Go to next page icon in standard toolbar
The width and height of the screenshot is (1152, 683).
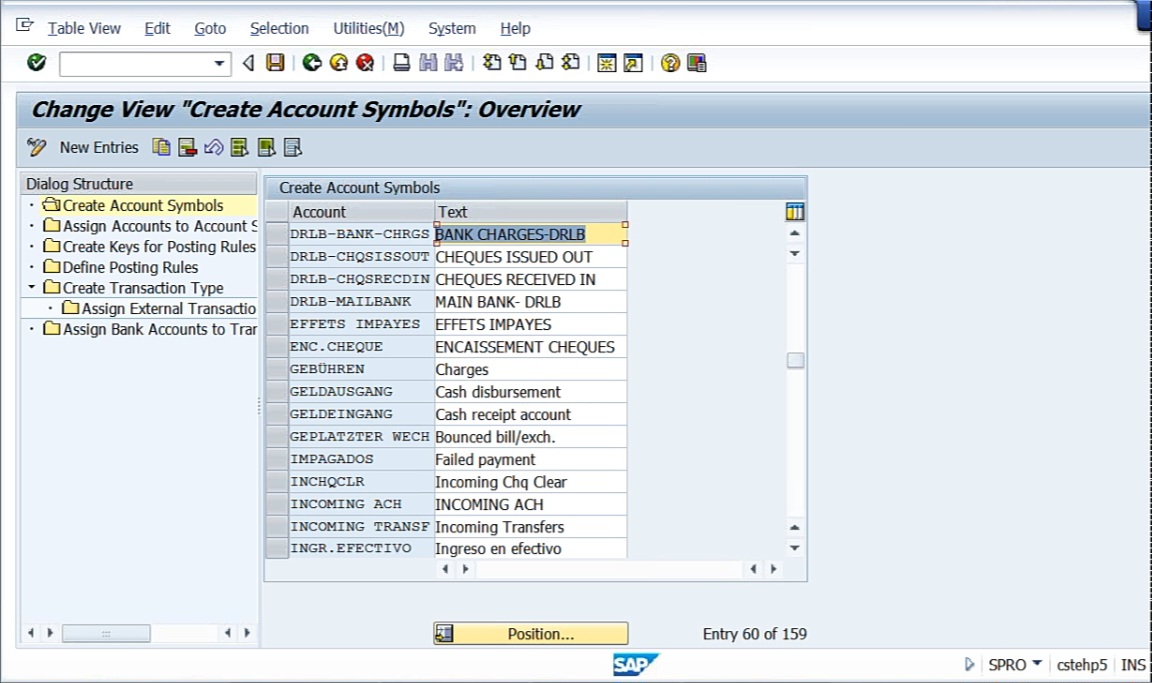point(544,63)
